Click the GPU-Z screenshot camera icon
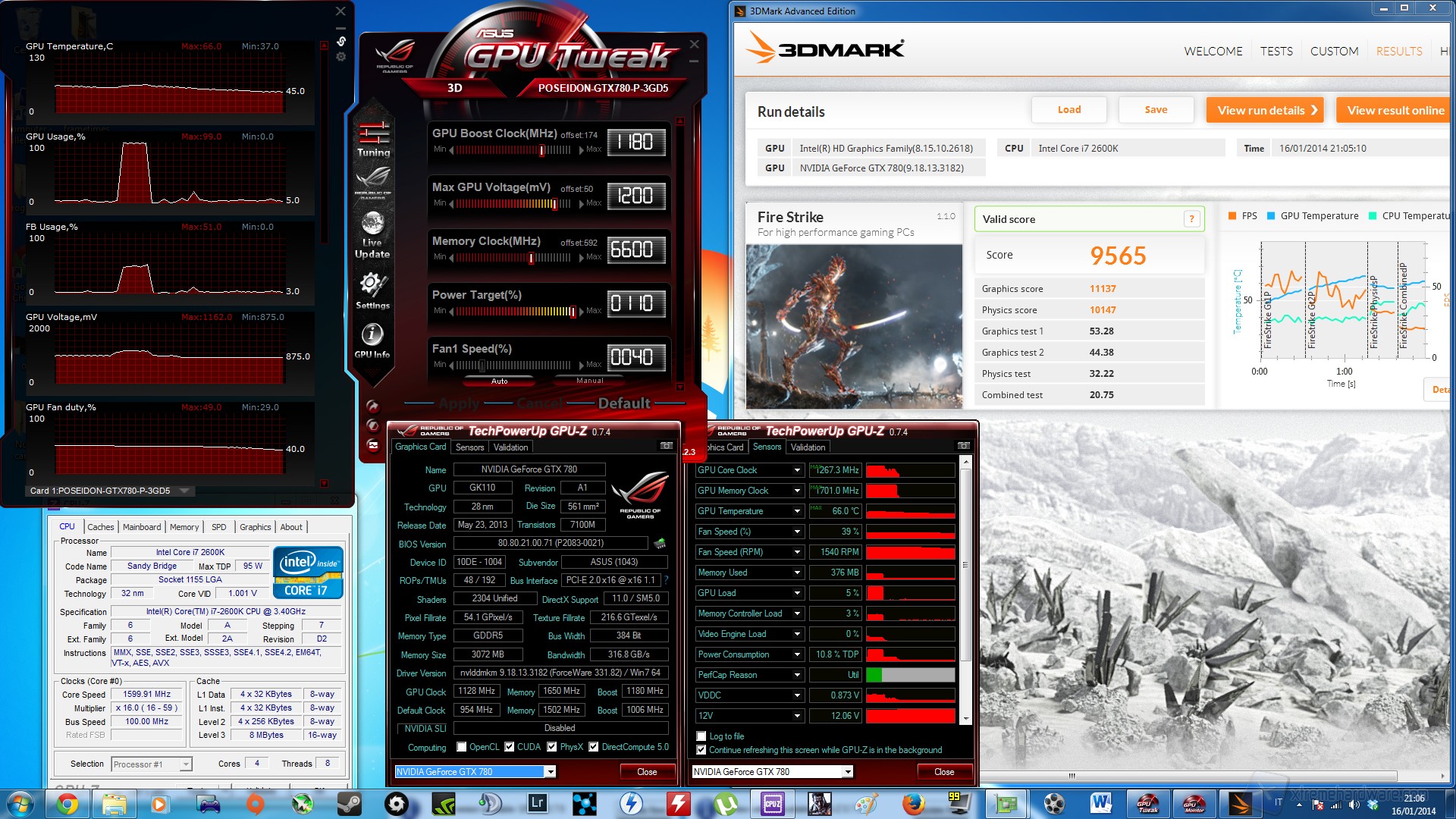The image size is (1456, 819). pos(666,446)
